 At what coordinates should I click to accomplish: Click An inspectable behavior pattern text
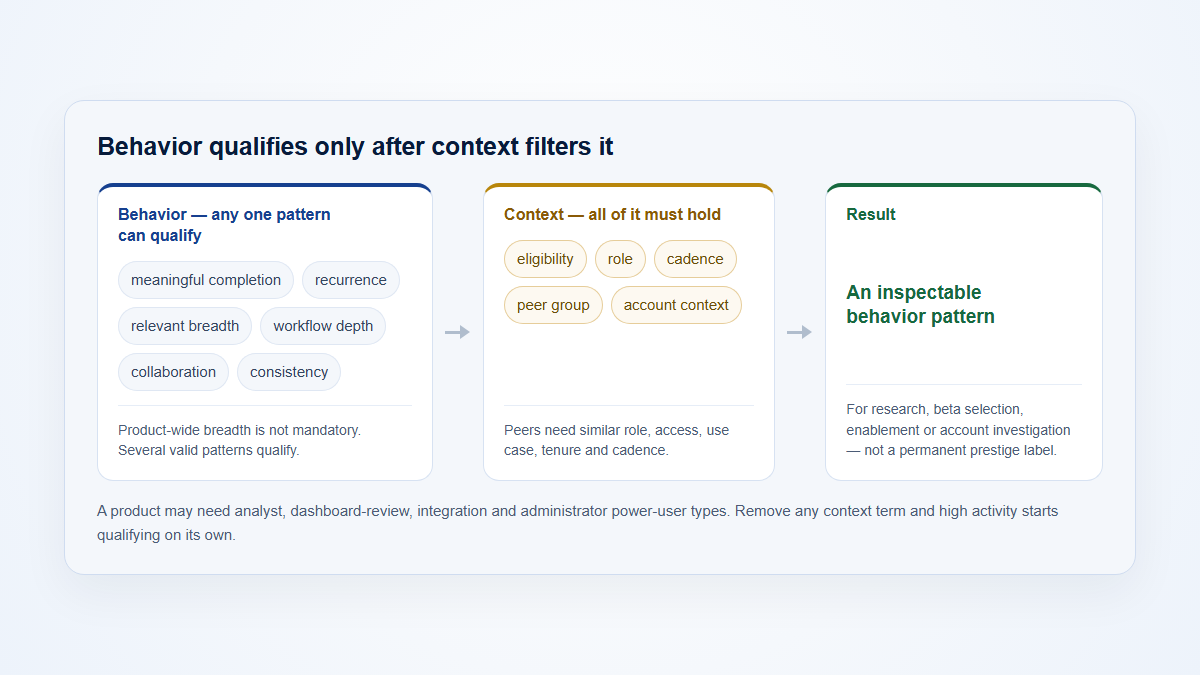[920, 305]
